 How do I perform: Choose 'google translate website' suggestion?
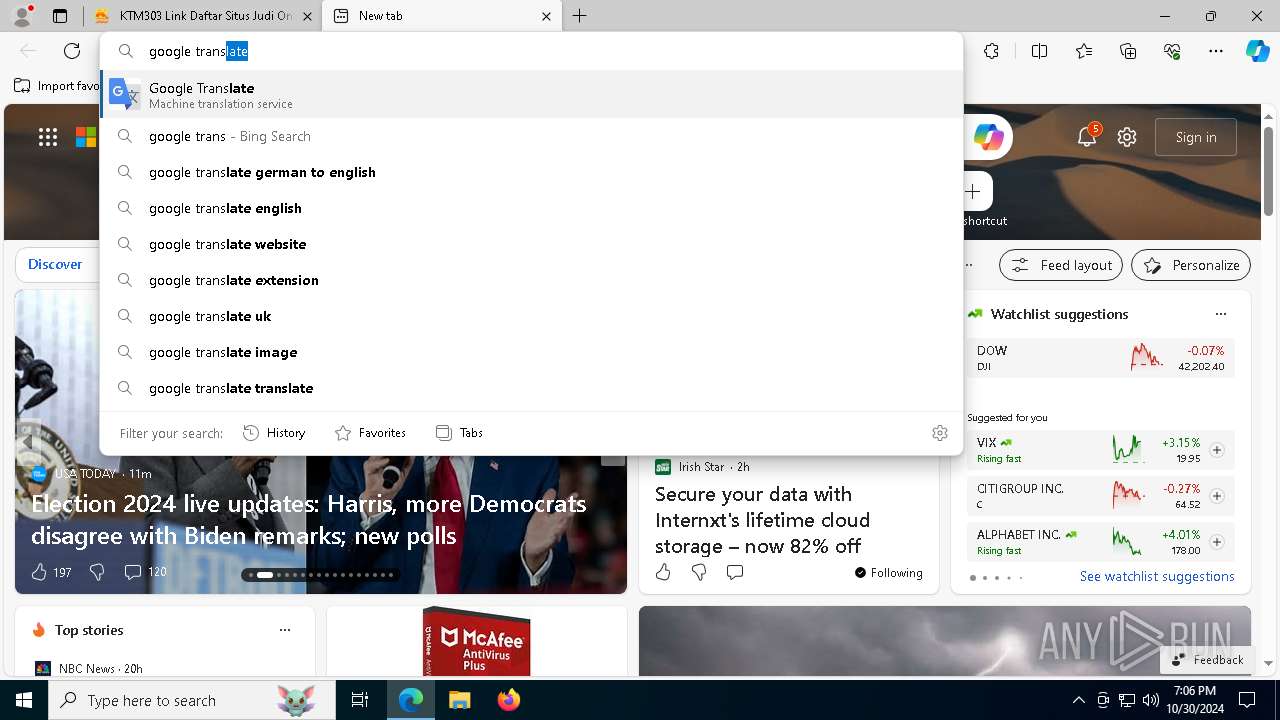(531, 244)
